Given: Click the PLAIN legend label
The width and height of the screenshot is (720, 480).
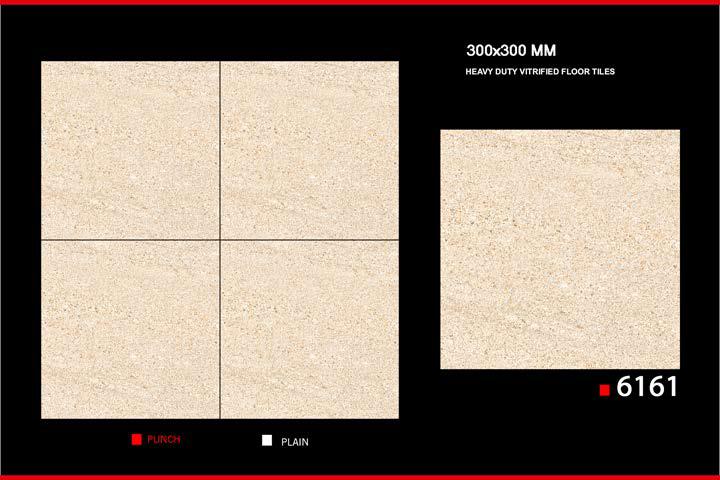Looking at the screenshot, I should tap(295, 442).
